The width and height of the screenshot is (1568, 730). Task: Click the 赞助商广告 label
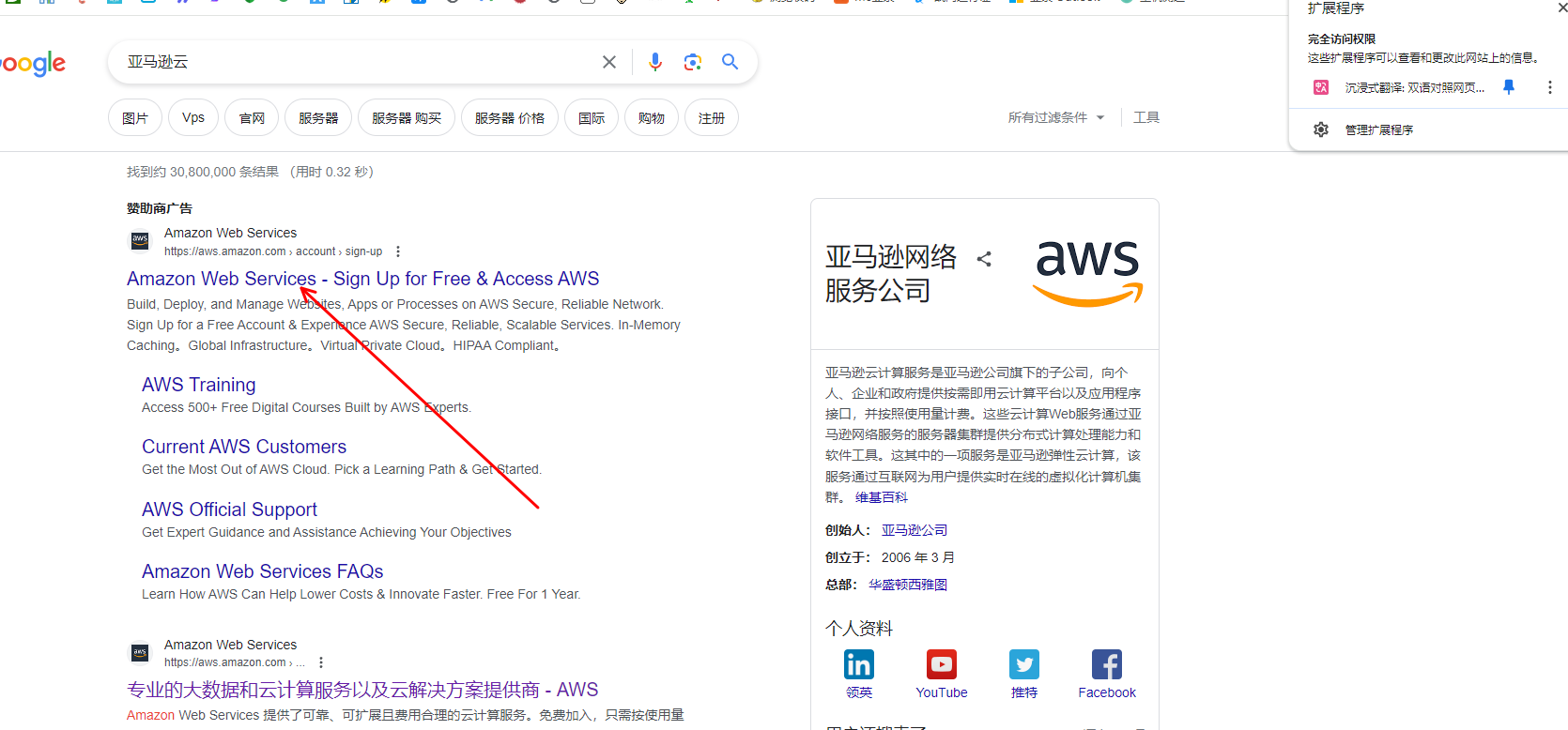(x=160, y=208)
